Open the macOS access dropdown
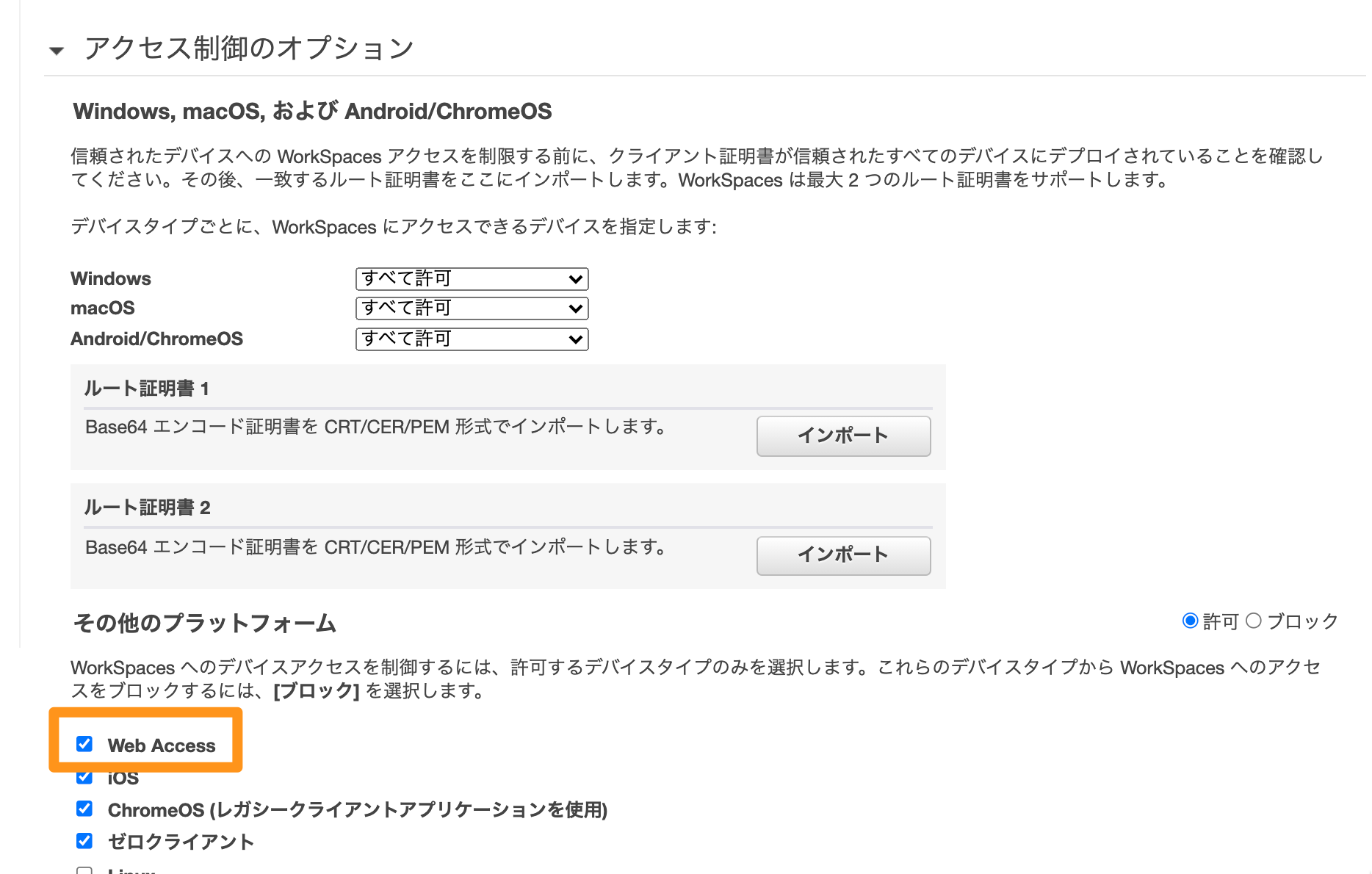The height and width of the screenshot is (874, 1372). tap(472, 308)
